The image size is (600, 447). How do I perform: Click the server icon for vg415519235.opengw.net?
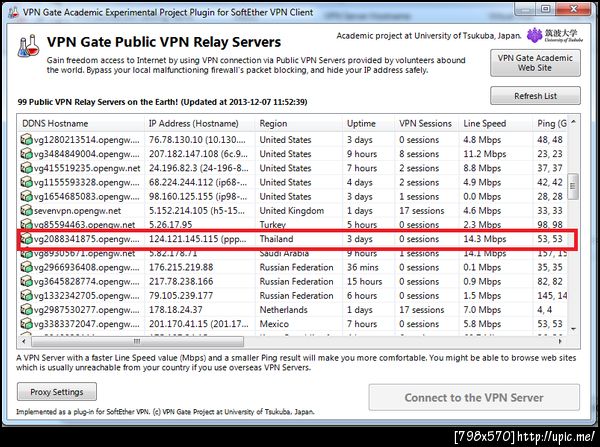tap(26, 168)
